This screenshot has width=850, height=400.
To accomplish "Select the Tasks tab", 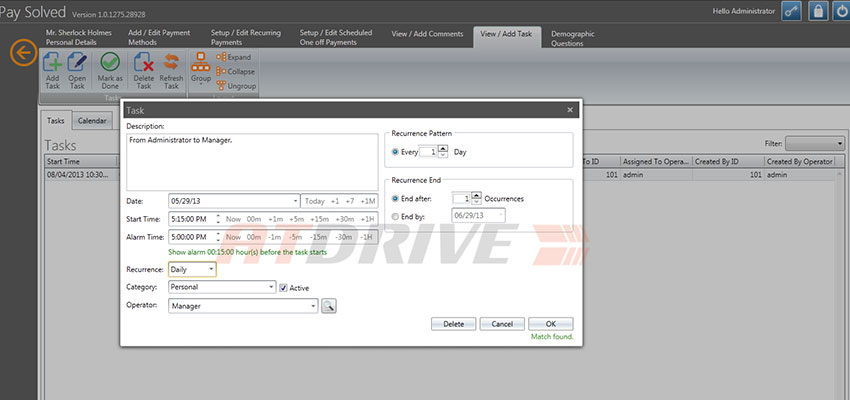I will click(56, 121).
